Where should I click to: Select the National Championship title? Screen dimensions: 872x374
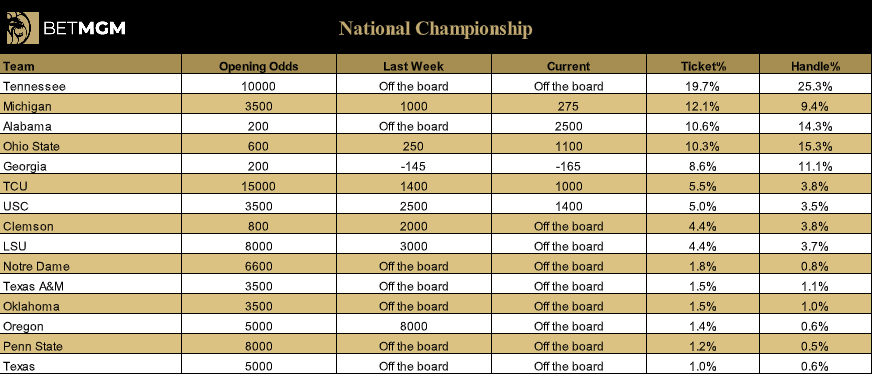tap(435, 28)
